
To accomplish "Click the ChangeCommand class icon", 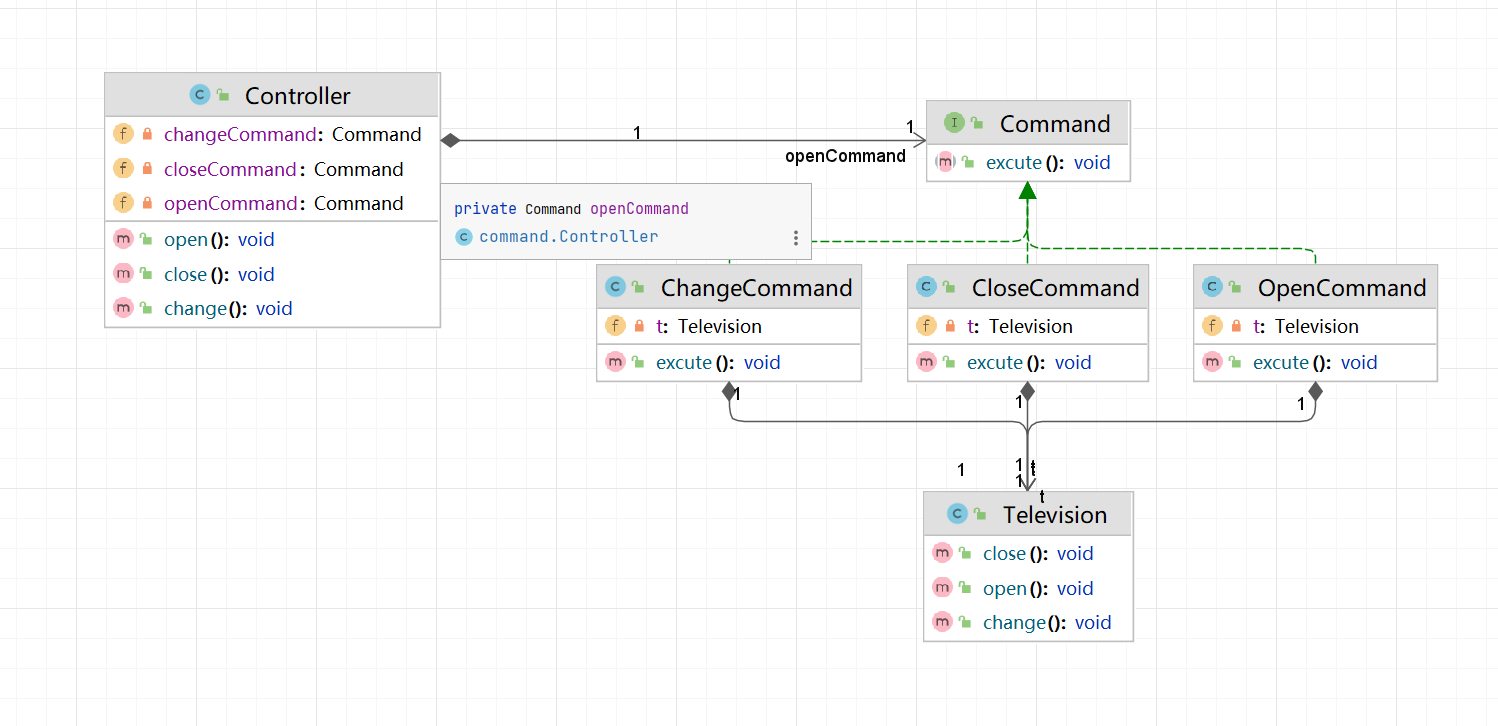I will pos(616,287).
